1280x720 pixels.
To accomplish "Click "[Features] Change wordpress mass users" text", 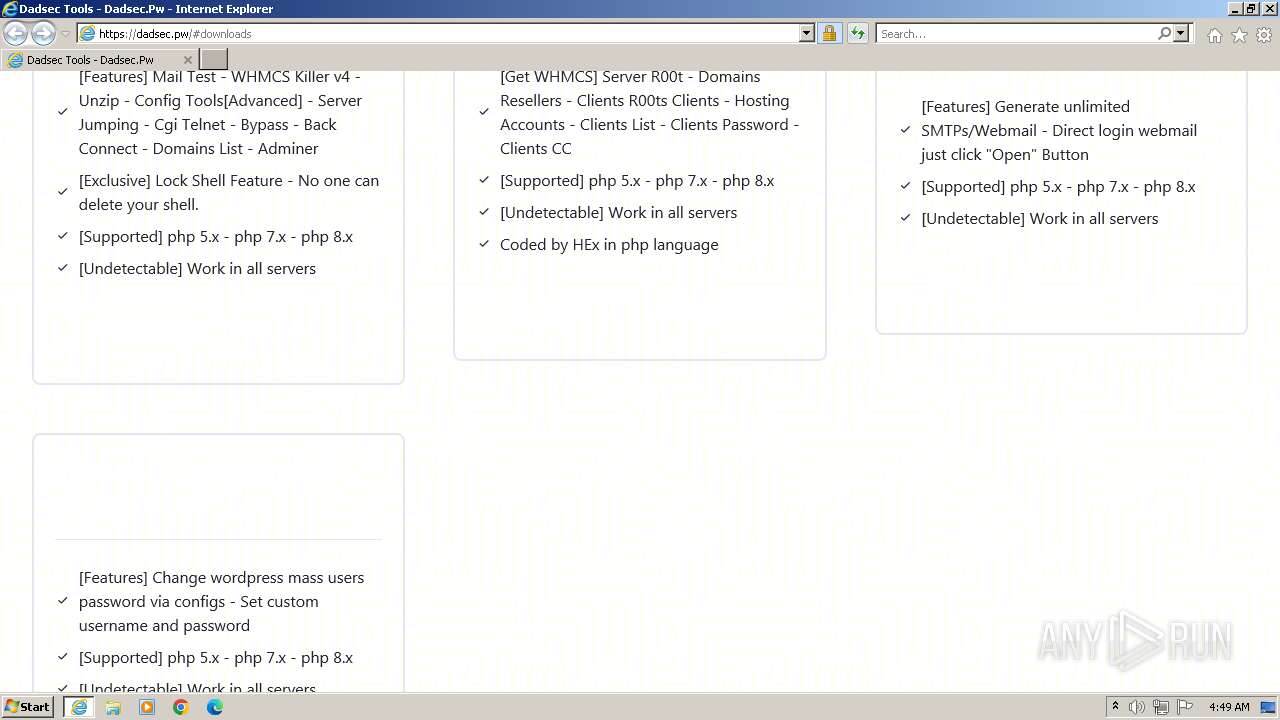I will (x=221, y=578).
